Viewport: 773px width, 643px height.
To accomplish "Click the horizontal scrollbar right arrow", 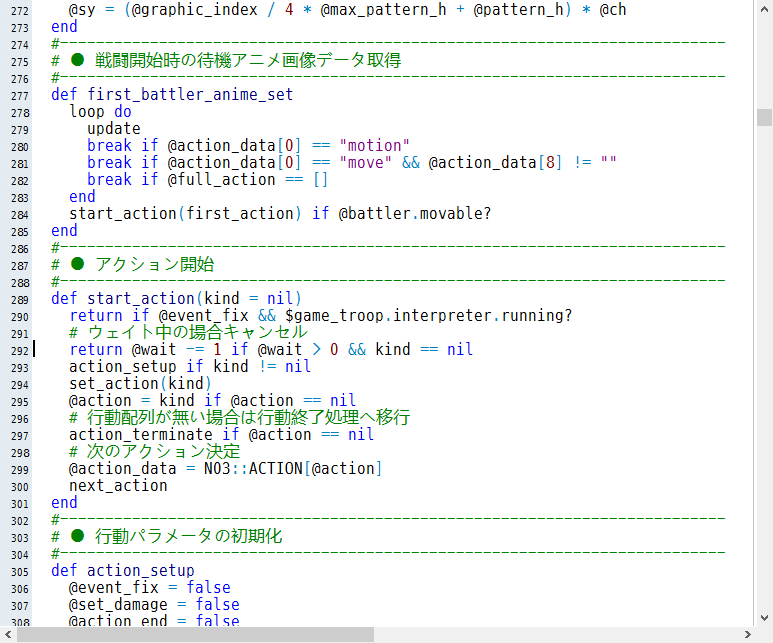I will pos(748,635).
